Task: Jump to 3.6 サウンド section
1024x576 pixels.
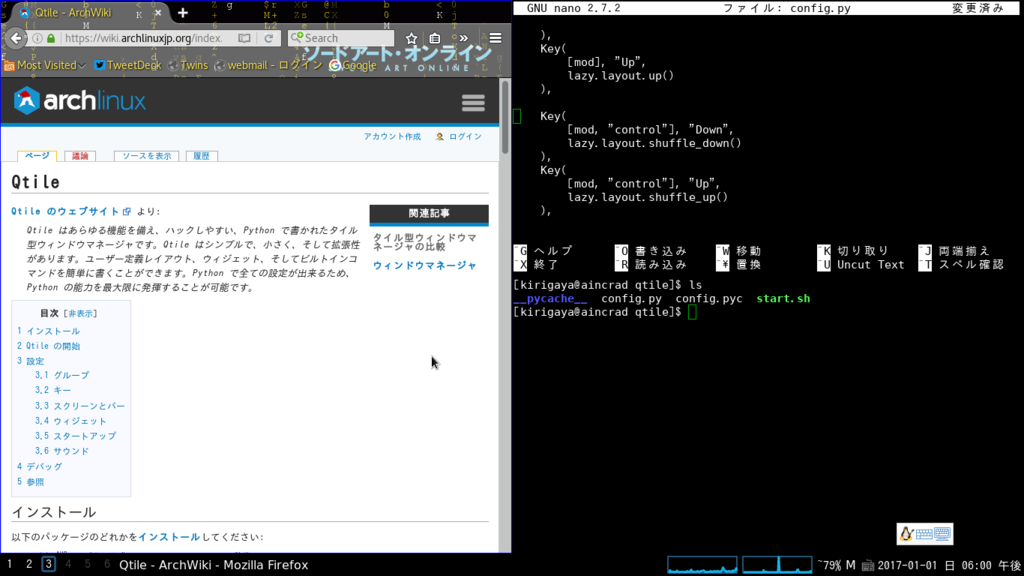Action: 62,451
